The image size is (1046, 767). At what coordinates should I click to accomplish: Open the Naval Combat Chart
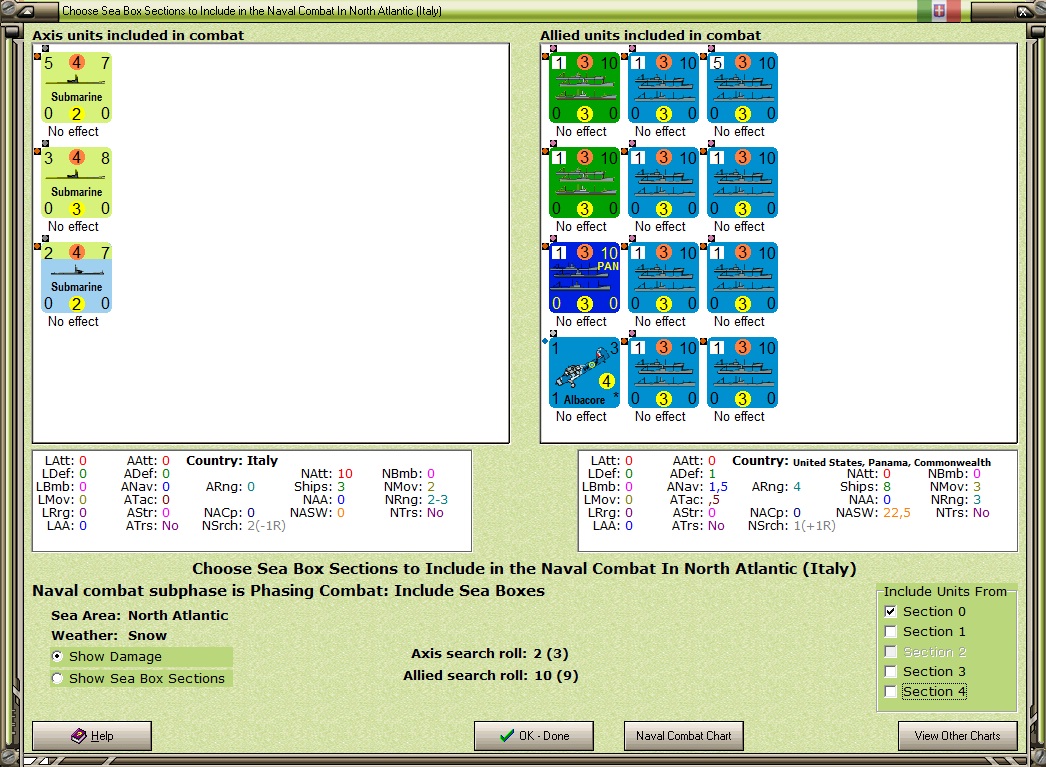click(x=684, y=736)
